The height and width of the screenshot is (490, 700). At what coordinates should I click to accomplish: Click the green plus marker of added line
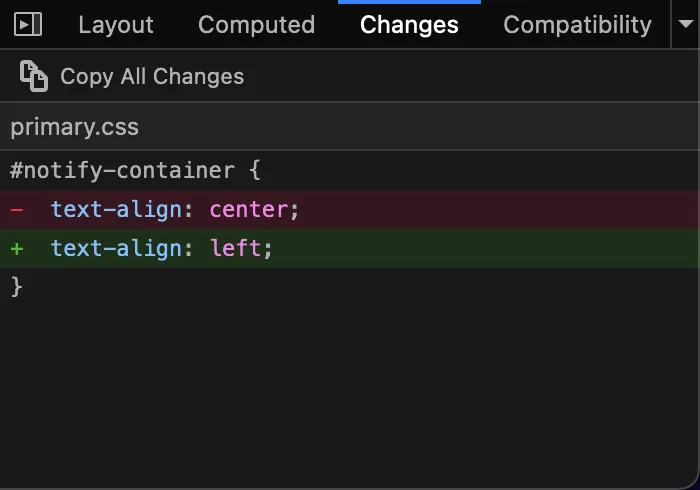[x=17, y=248]
